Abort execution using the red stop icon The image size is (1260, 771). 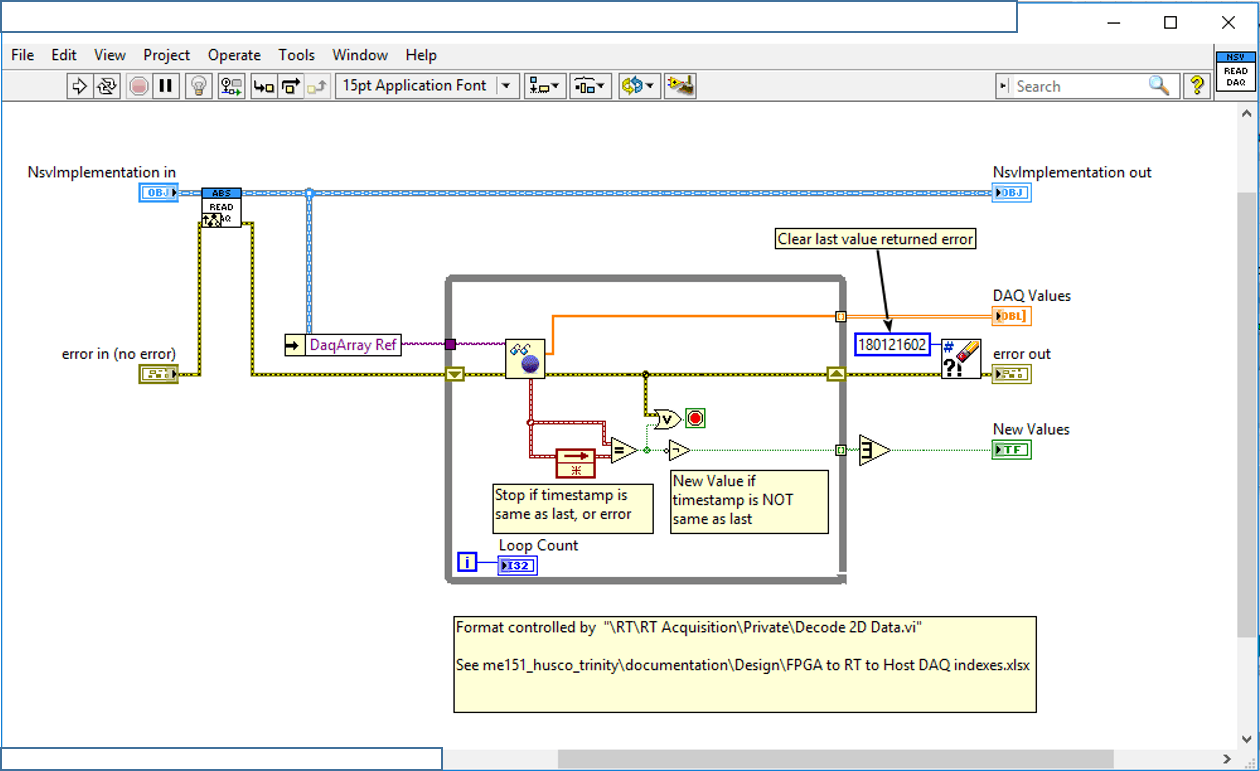tap(138, 85)
